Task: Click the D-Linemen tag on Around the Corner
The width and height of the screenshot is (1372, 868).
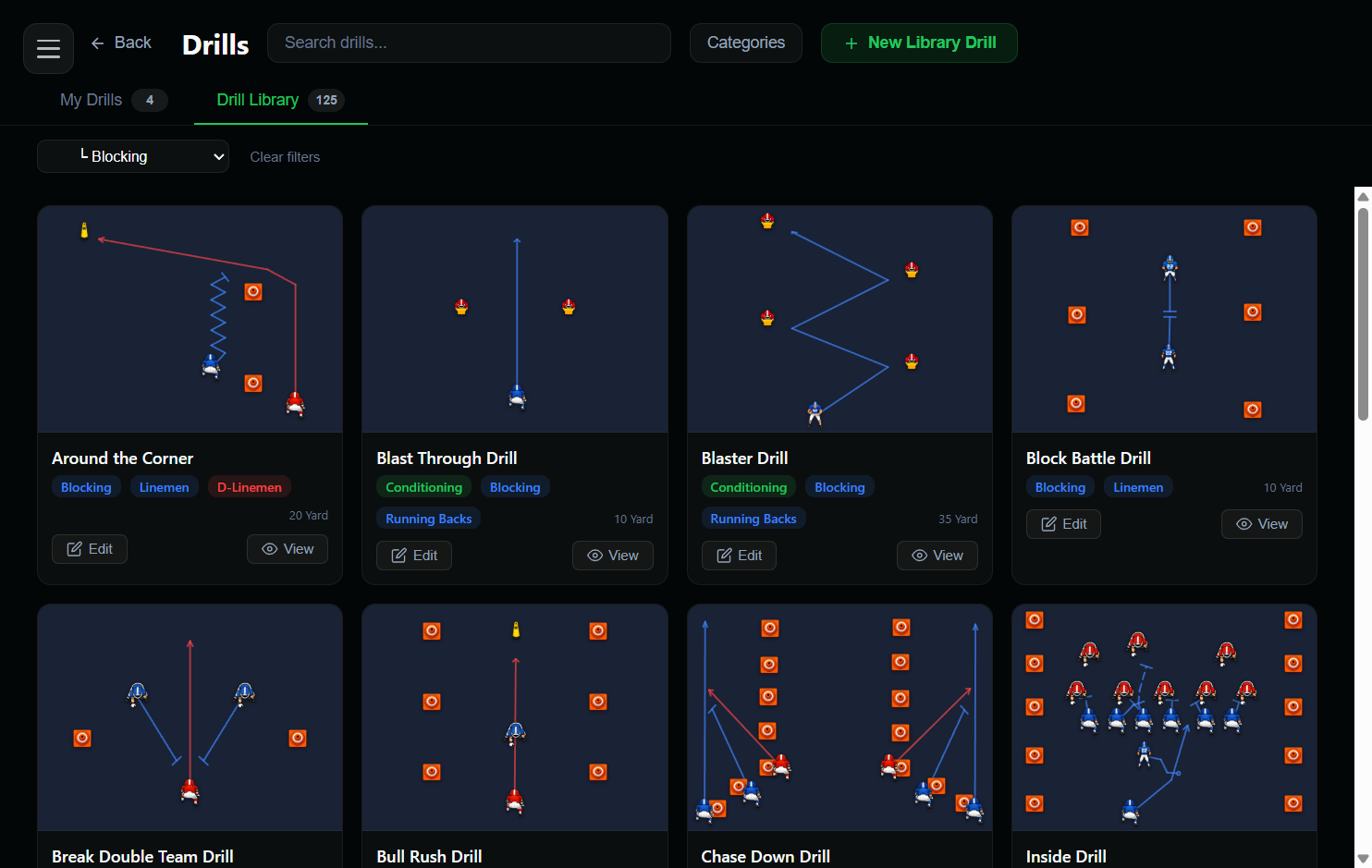Action: (250, 487)
